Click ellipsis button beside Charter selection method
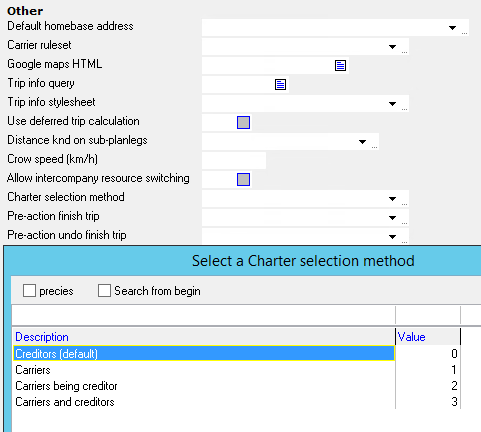The width and height of the screenshot is (481, 432). pos(404,204)
